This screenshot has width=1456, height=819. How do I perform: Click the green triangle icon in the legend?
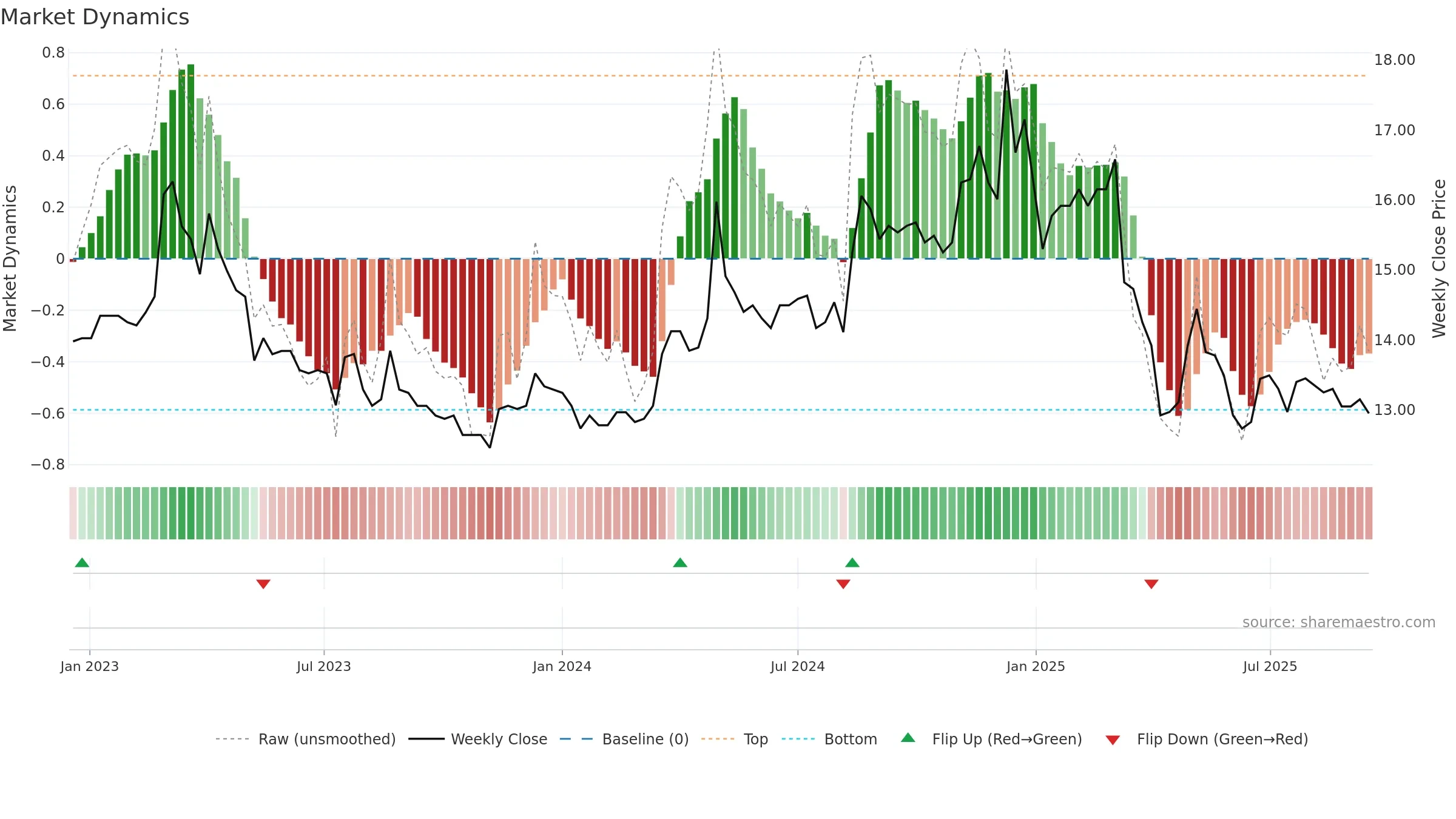[908, 738]
